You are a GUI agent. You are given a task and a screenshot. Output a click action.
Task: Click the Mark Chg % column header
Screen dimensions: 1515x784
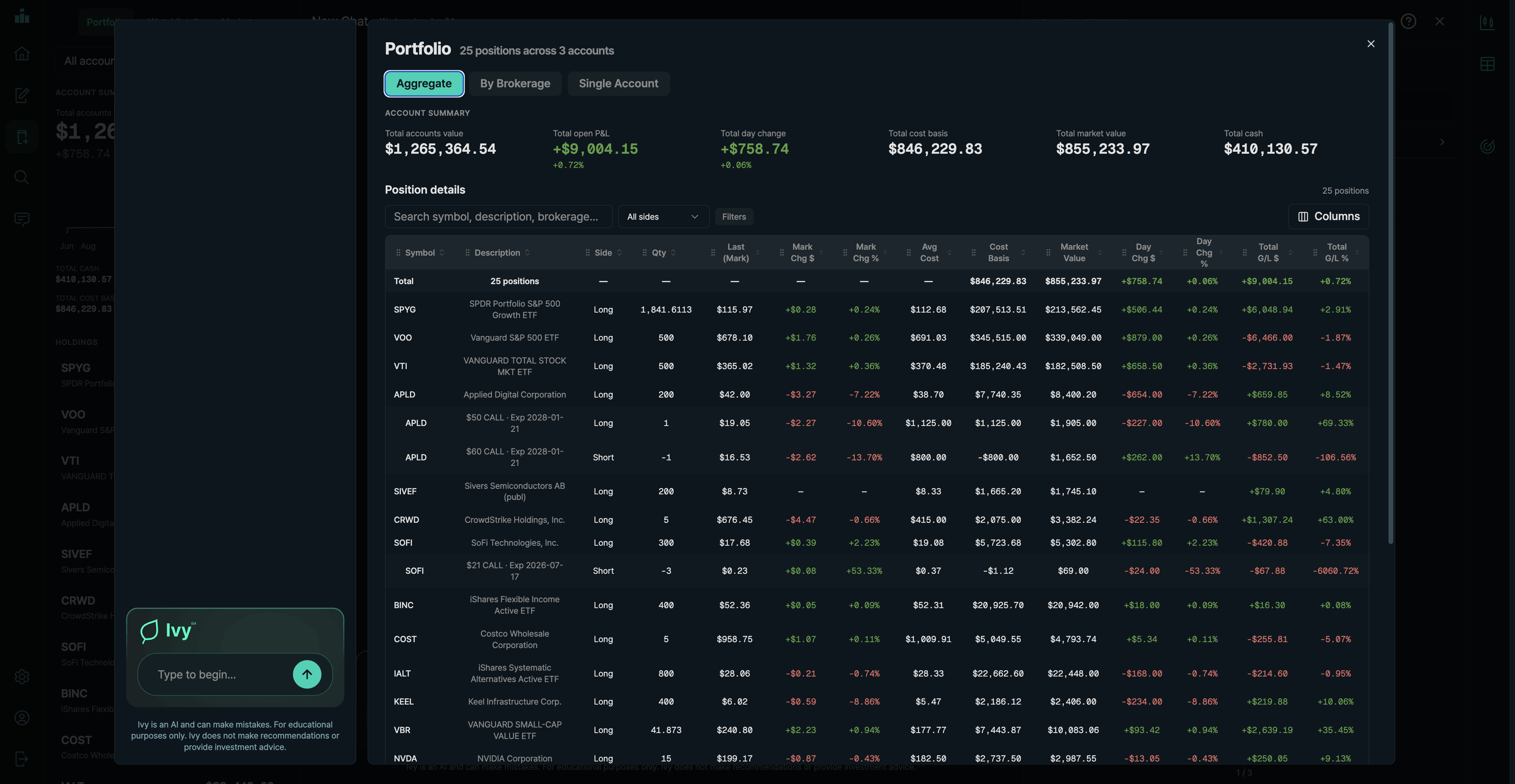pyautogui.click(x=866, y=253)
